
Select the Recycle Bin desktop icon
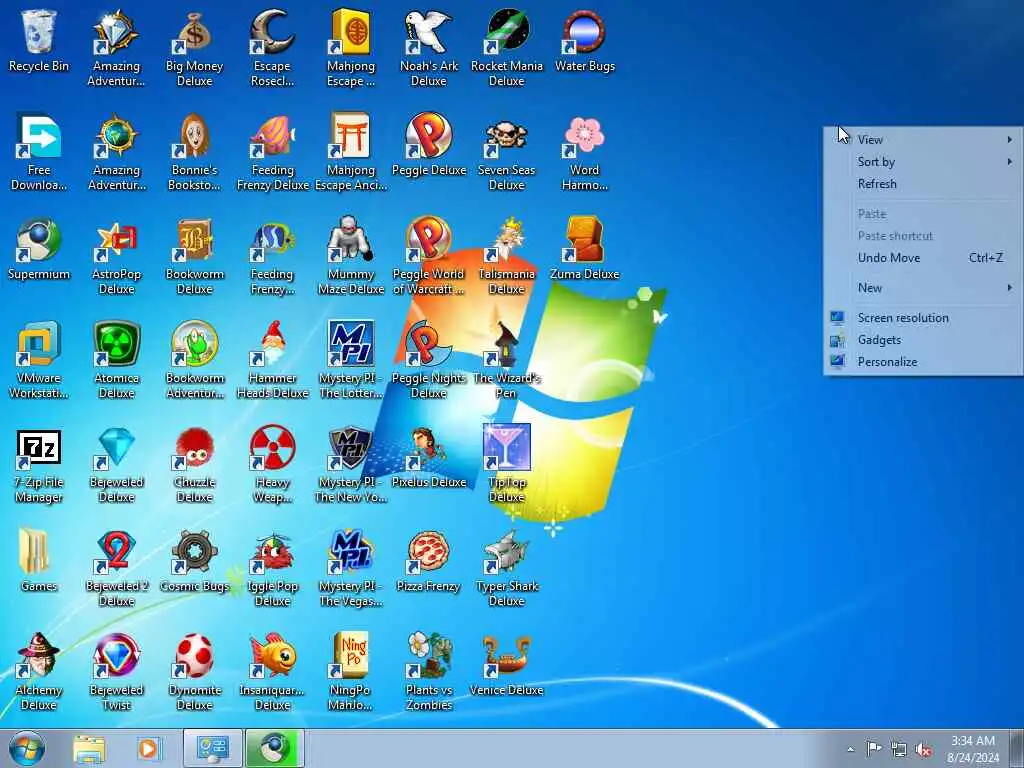click(x=39, y=40)
